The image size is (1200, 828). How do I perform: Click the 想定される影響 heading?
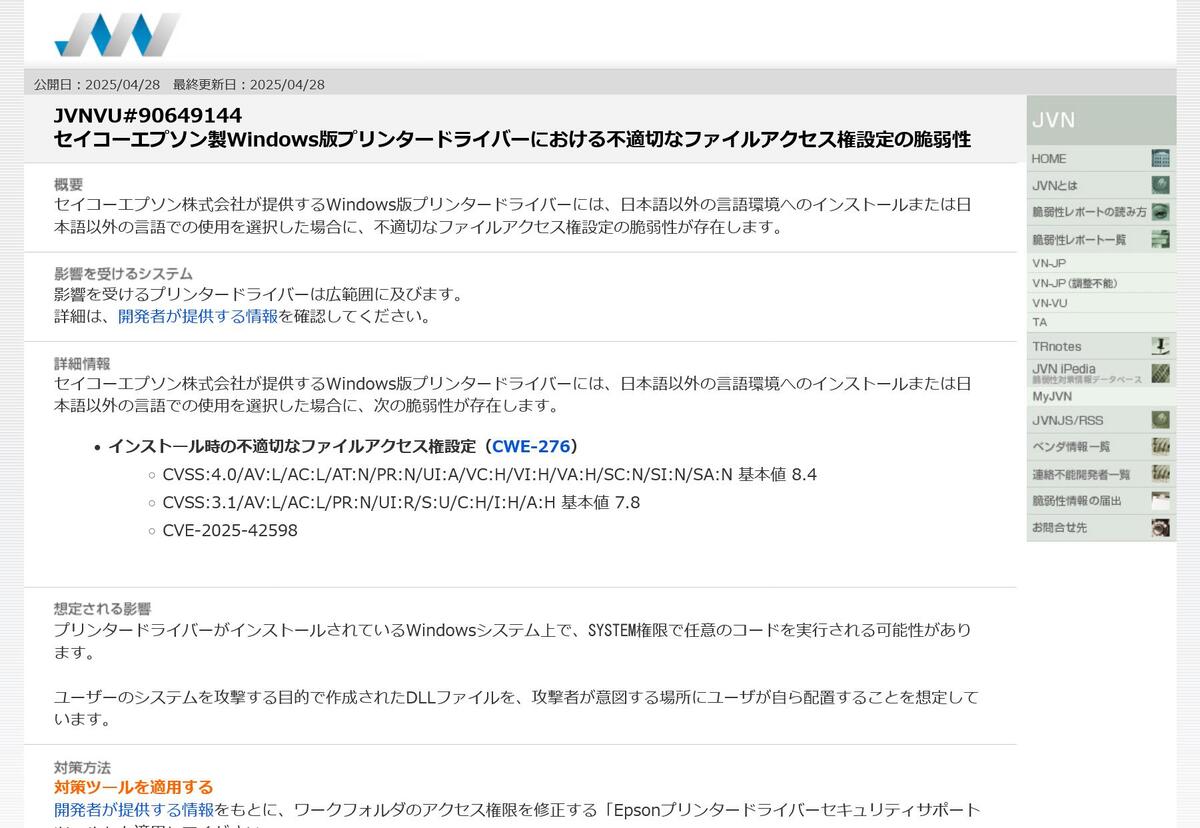103,608
